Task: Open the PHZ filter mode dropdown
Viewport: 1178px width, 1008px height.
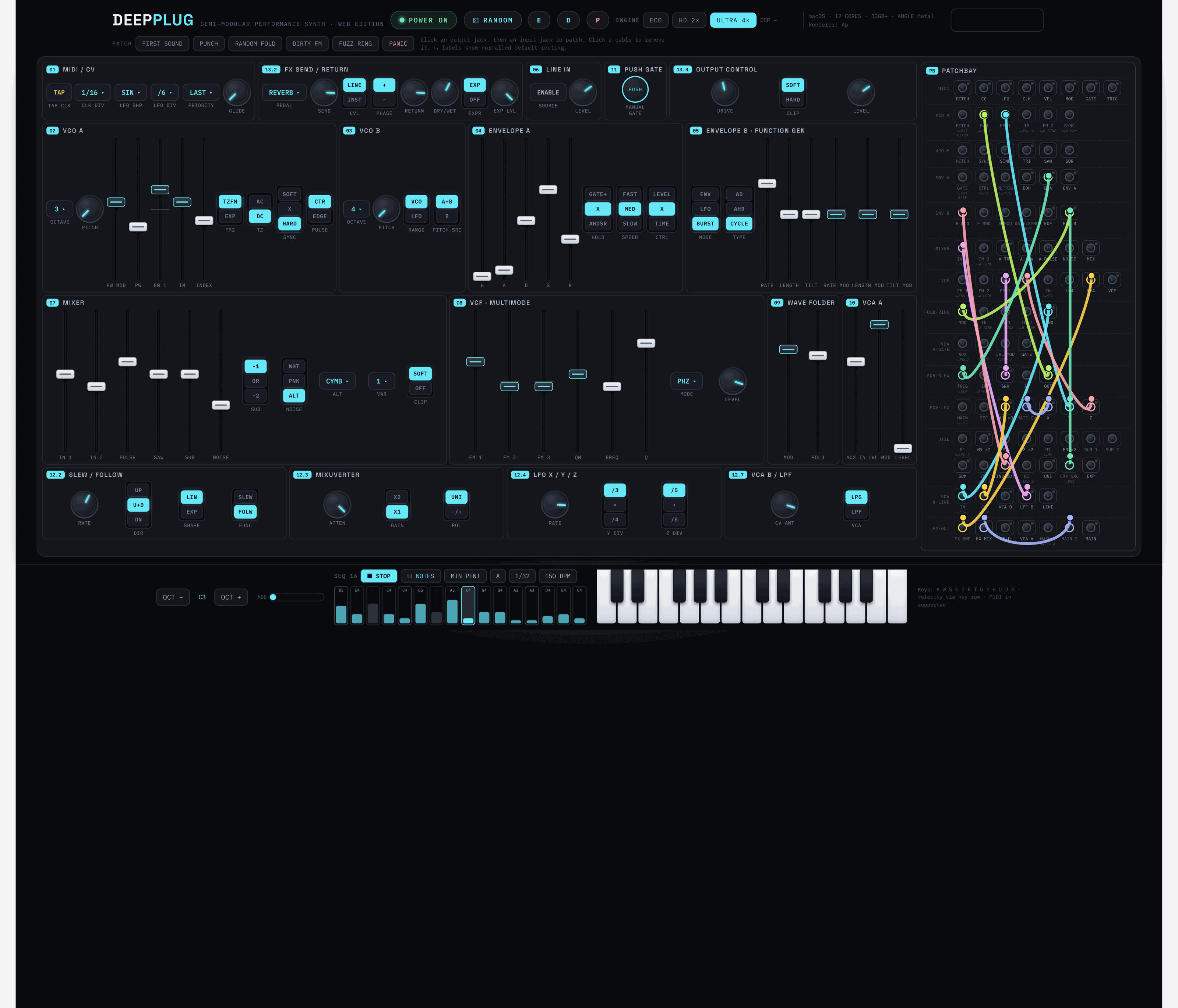Action: pos(687,381)
